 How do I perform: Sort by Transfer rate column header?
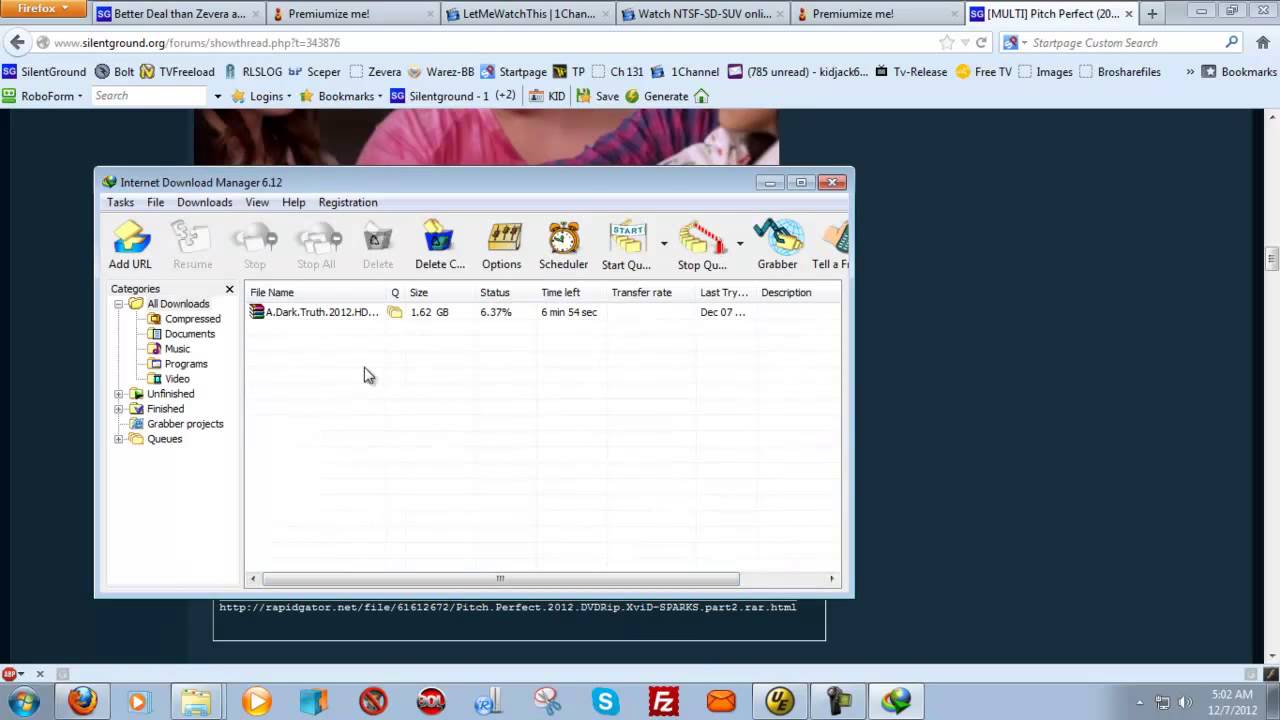650,293
